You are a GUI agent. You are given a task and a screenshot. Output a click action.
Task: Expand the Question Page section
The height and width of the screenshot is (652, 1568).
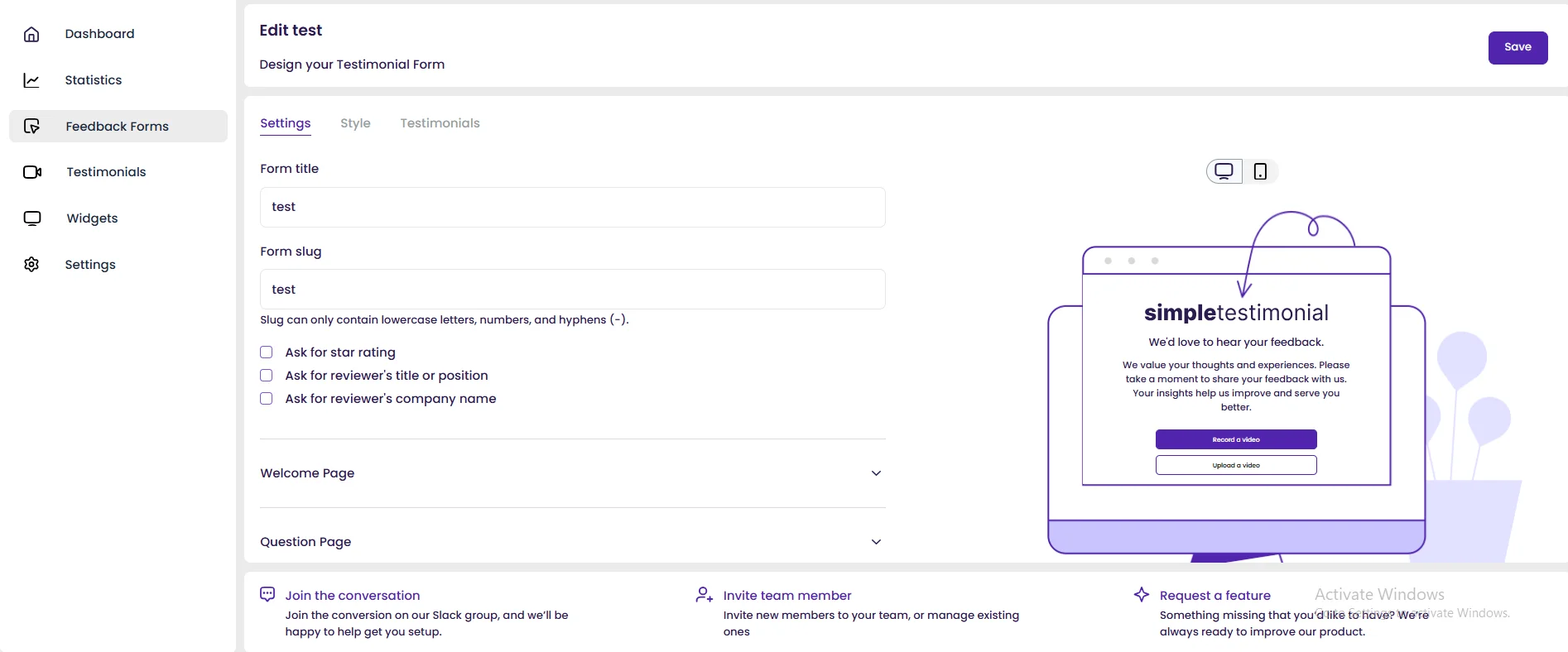click(x=876, y=542)
